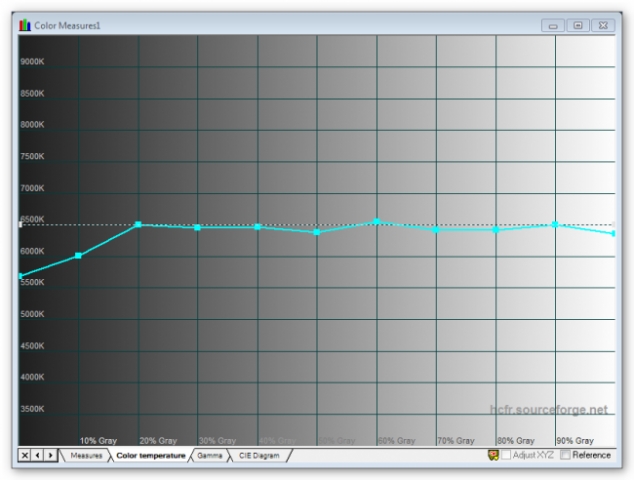Viewport: 634px width, 480px height.
Task: Click the X button left of the tabs
Action: tap(24, 455)
